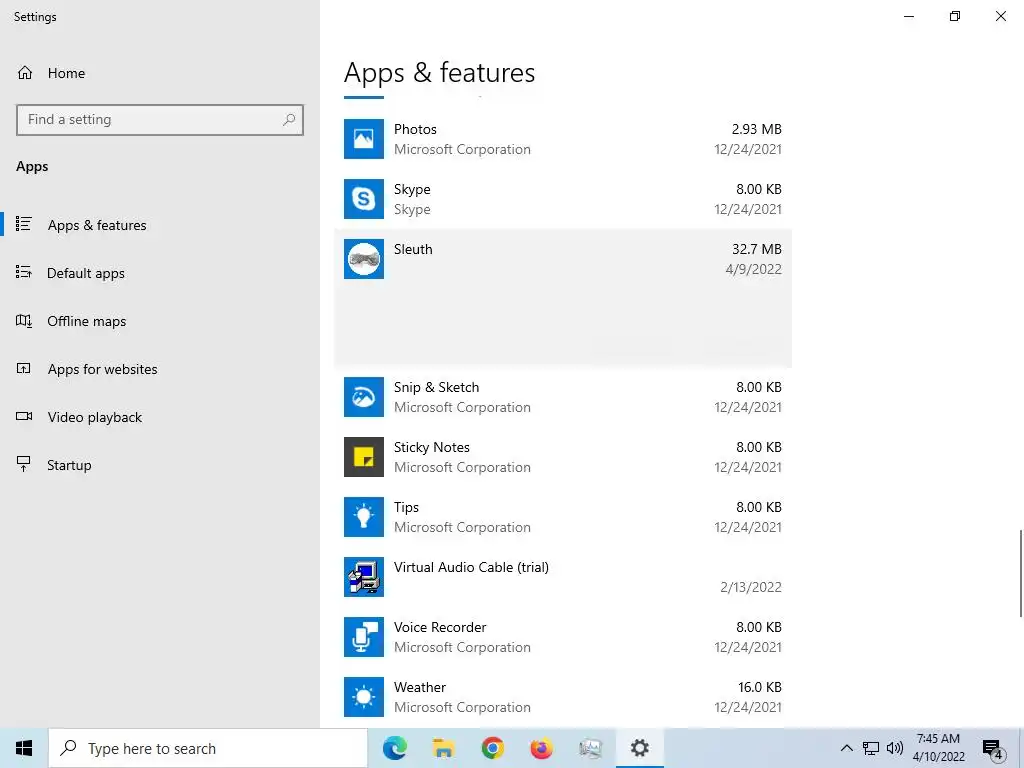The height and width of the screenshot is (768, 1024).
Task: Select the Photos app name
Action: [415, 129]
